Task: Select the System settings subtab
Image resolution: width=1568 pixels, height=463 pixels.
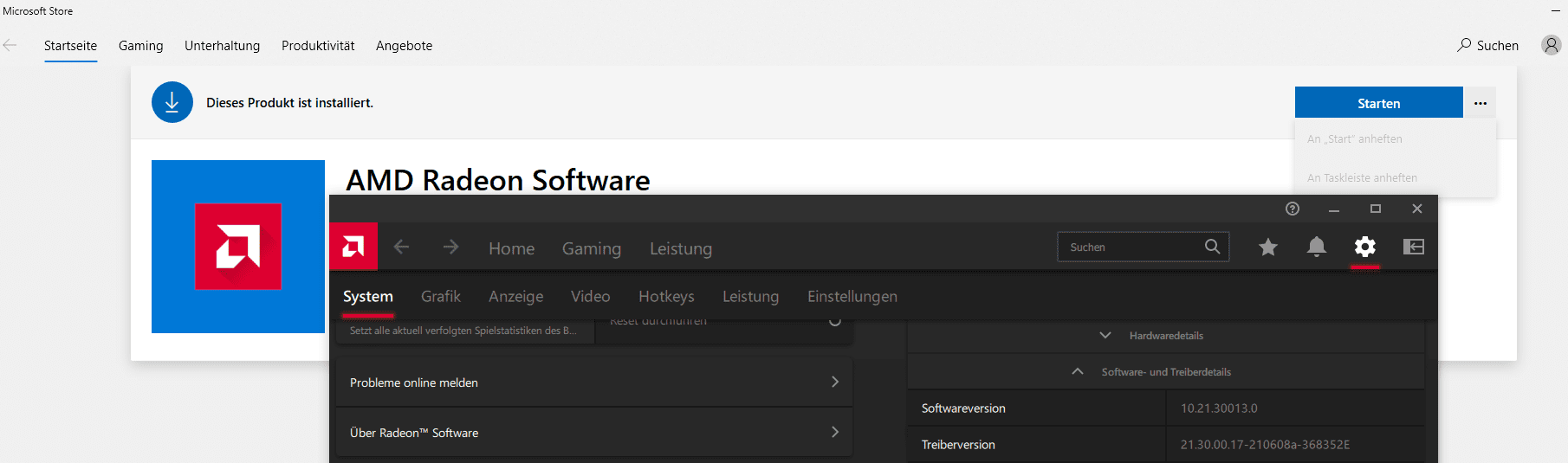Action: [368, 297]
